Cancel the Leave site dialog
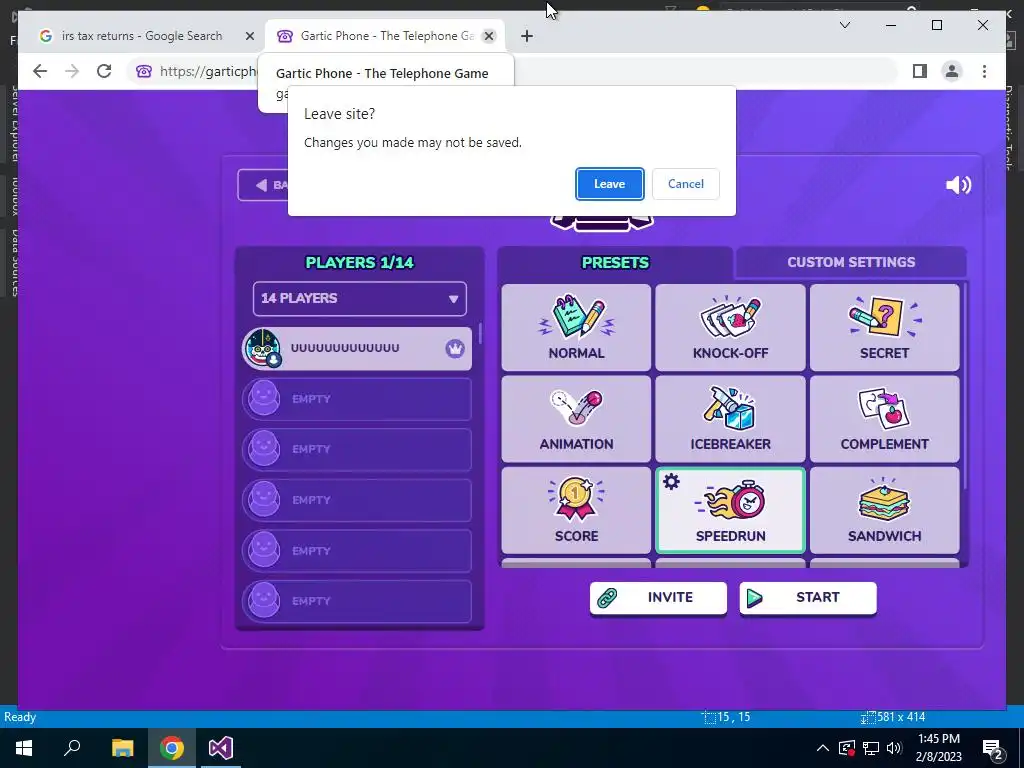 pyautogui.click(x=686, y=184)
